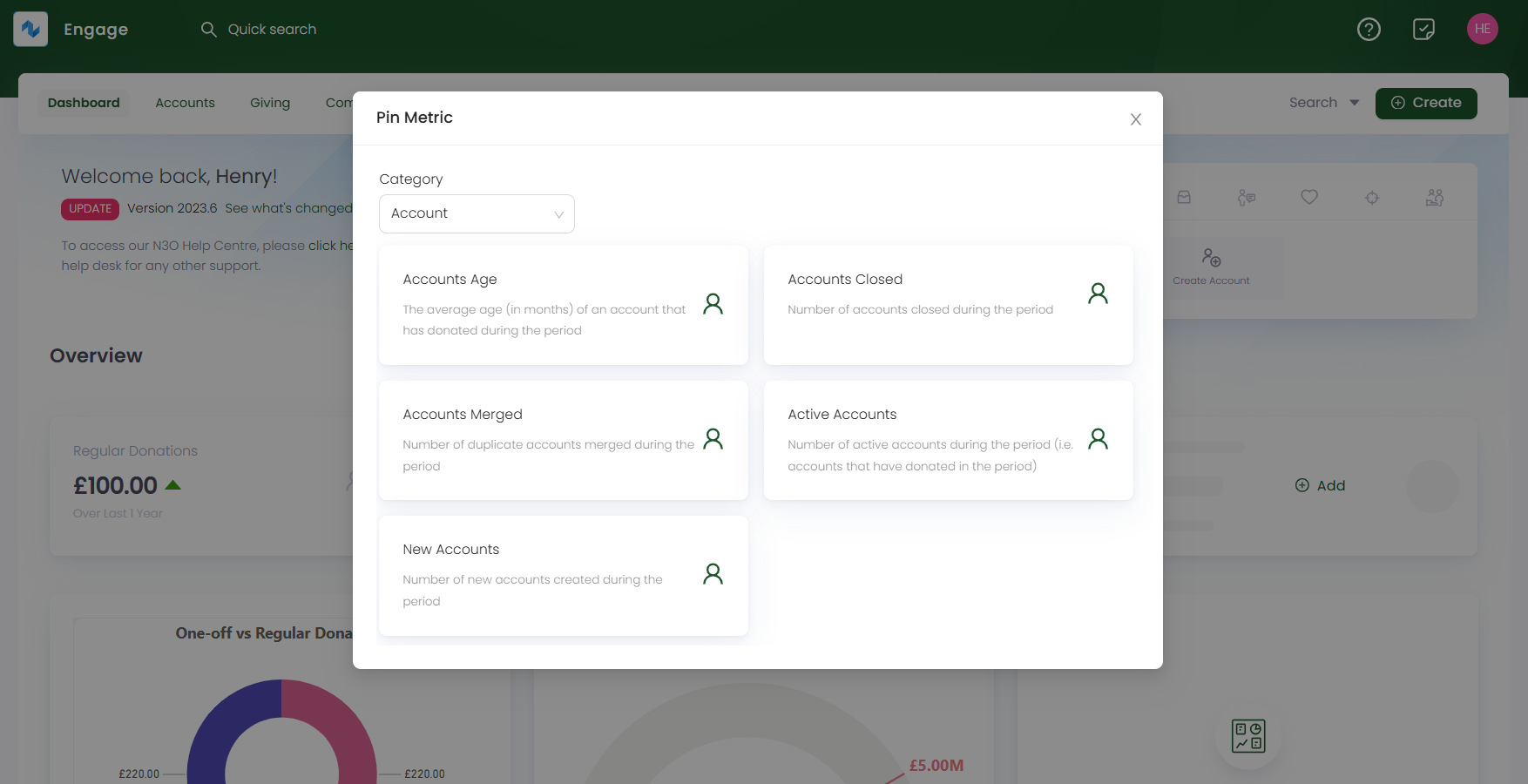Viewport: 1528px width, 784px height.
Task: Click the £100.00 donations value
Action: [x=115, y=485]
